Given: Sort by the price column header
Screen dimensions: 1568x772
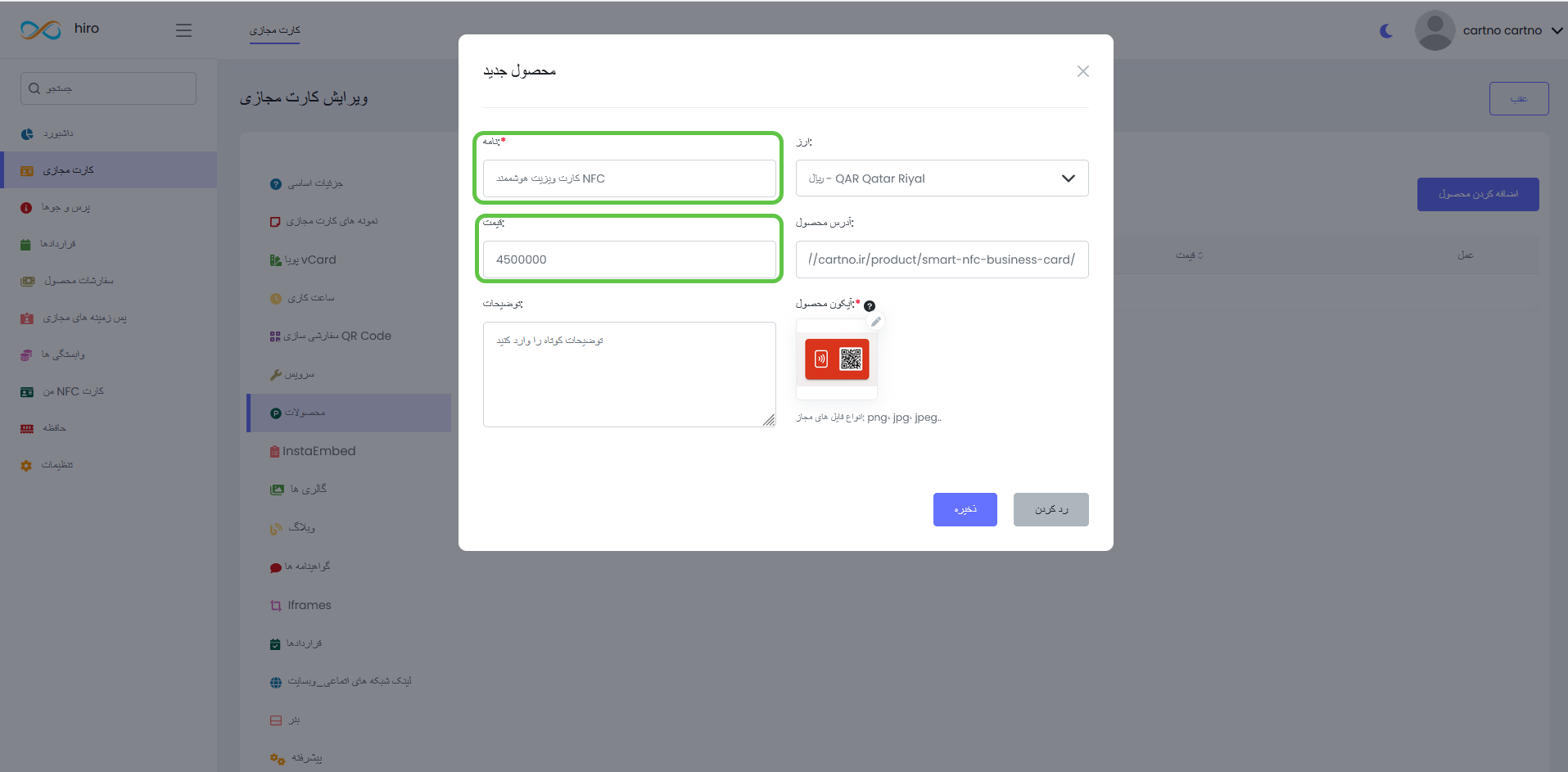Looking at the screenshot, I should point(1189,255).
